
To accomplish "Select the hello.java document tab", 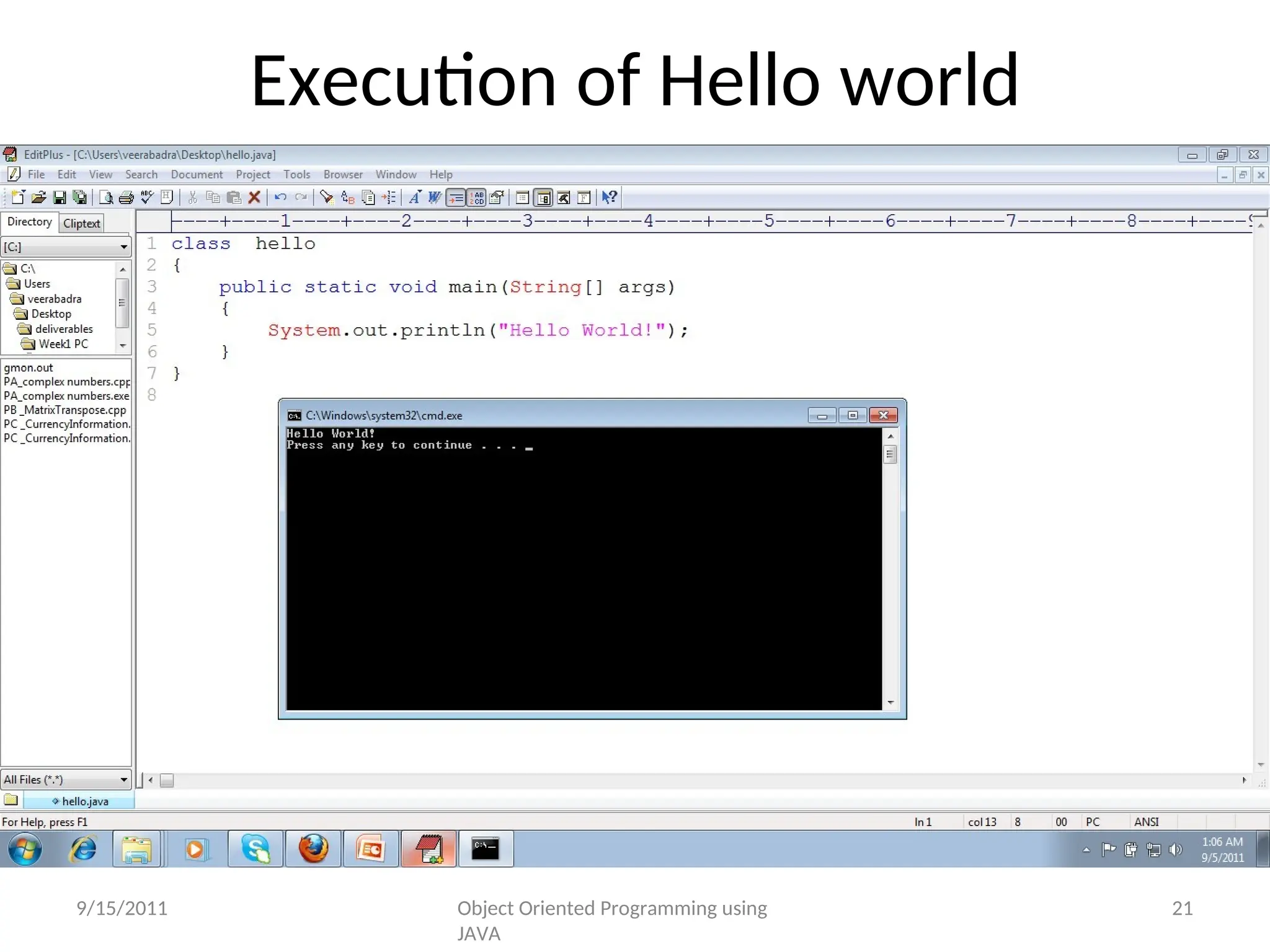I will [84, 801].
